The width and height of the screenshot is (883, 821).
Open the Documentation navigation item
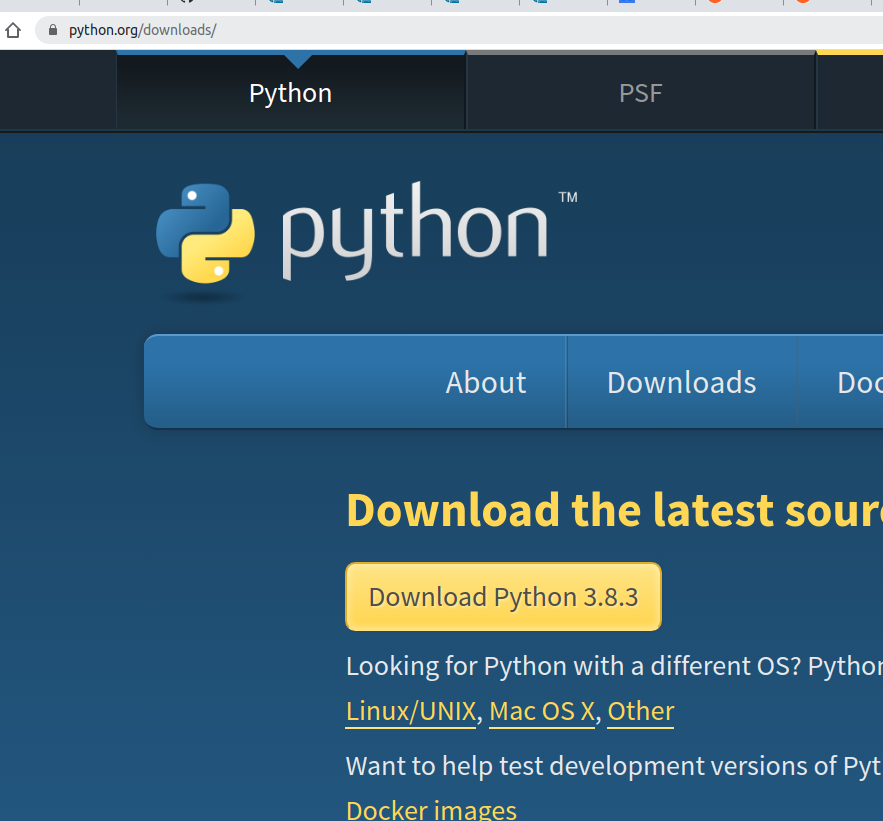point(858,382)
